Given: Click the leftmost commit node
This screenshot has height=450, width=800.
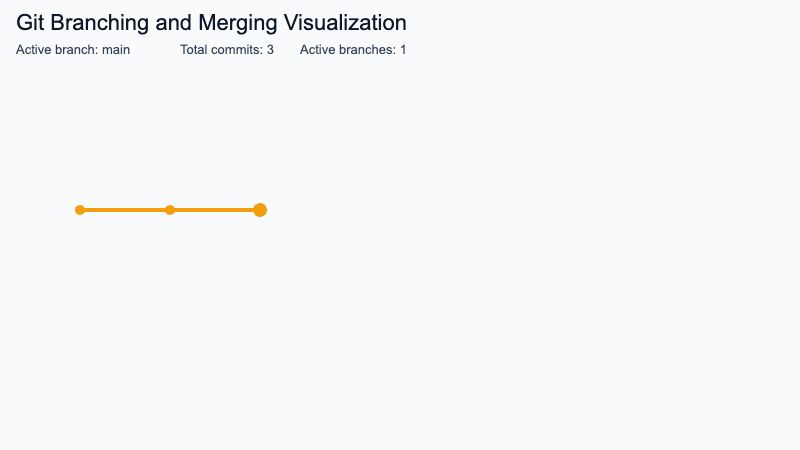Looking at the screenshot, I should coord(80,210).
